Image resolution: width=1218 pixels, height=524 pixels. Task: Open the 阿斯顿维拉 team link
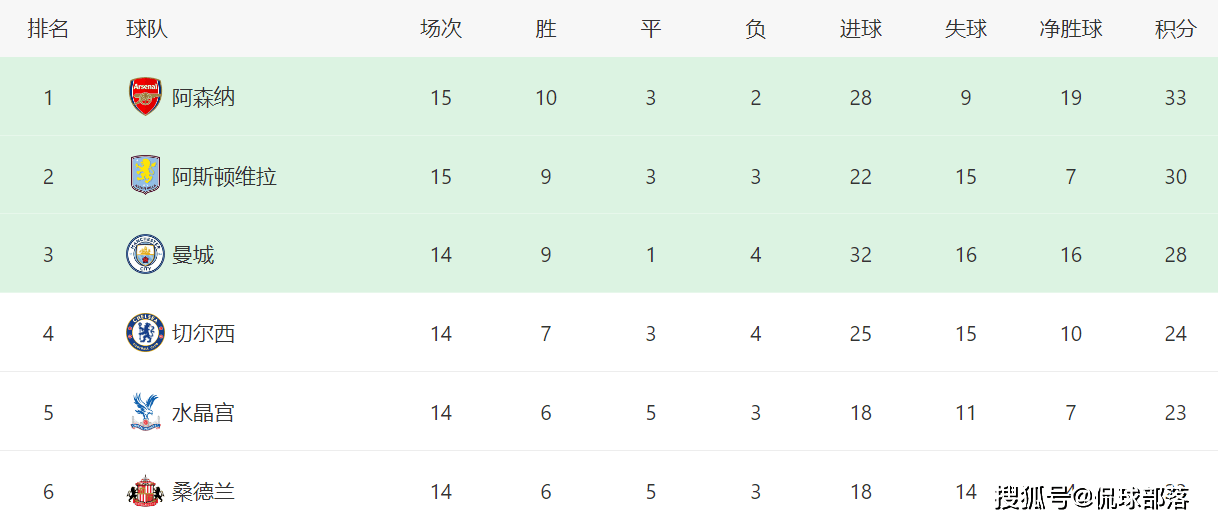(x=224, y=177)
